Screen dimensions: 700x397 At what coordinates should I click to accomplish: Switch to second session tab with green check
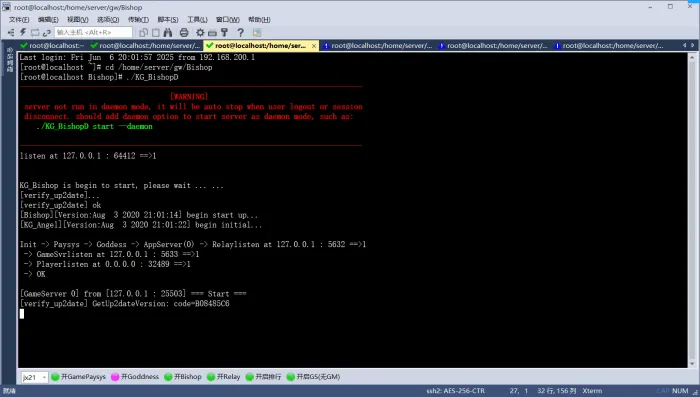(x=145, y=46)
